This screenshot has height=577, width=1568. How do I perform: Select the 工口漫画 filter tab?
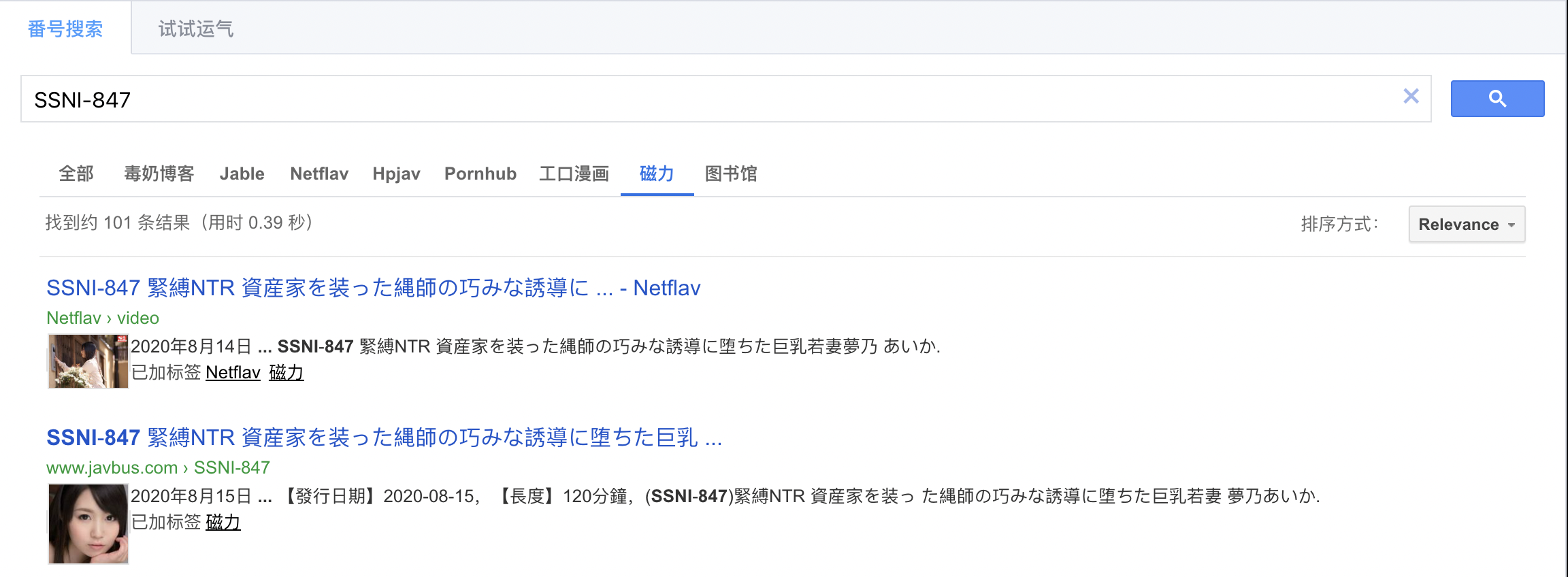574,174
